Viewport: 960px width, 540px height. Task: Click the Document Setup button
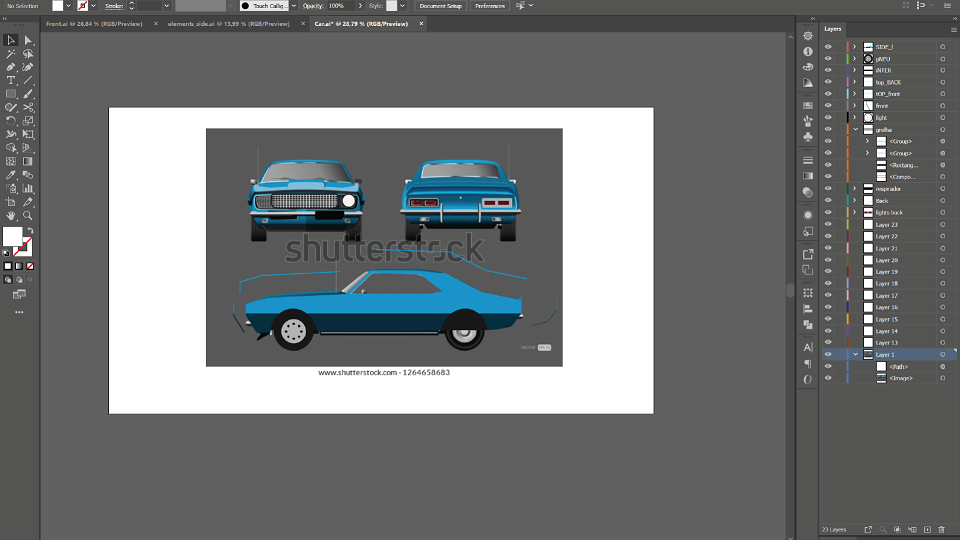pos(441,6)
